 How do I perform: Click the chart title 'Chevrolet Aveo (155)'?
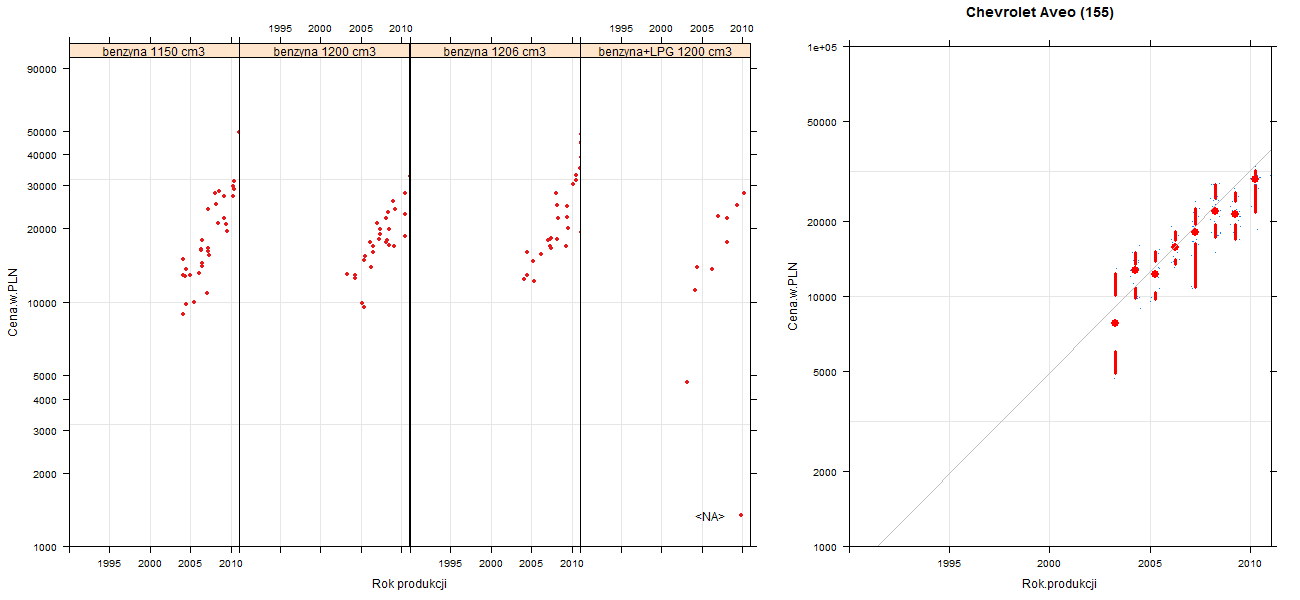coord(1039,13)
